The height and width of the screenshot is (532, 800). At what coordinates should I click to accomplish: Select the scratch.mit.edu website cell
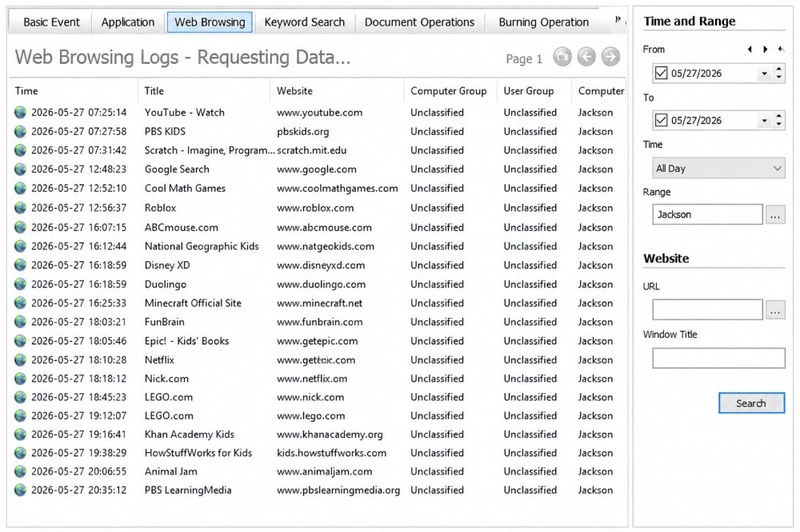[312, 150]
